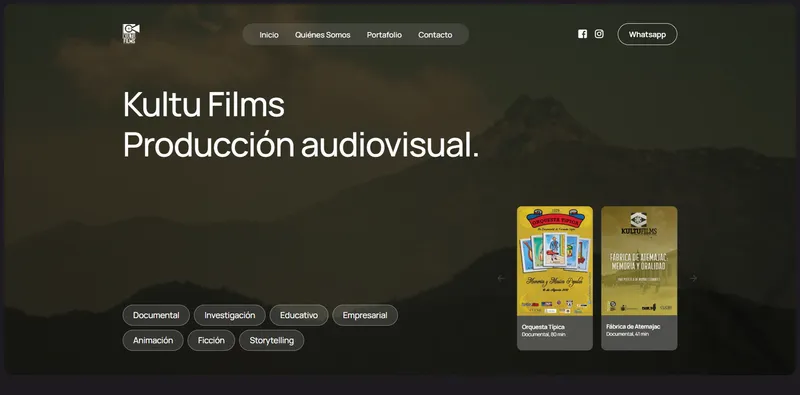The image size is (800, 395).
Task: Click the Whatsapp button
Action: [647, 34]
